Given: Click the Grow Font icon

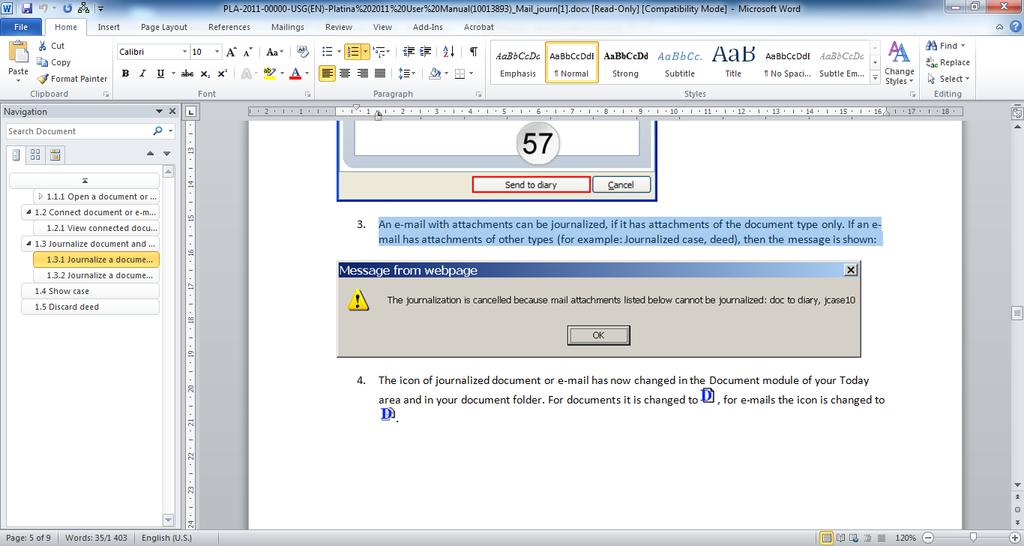Looking at the screenshot, I should 231,52.
